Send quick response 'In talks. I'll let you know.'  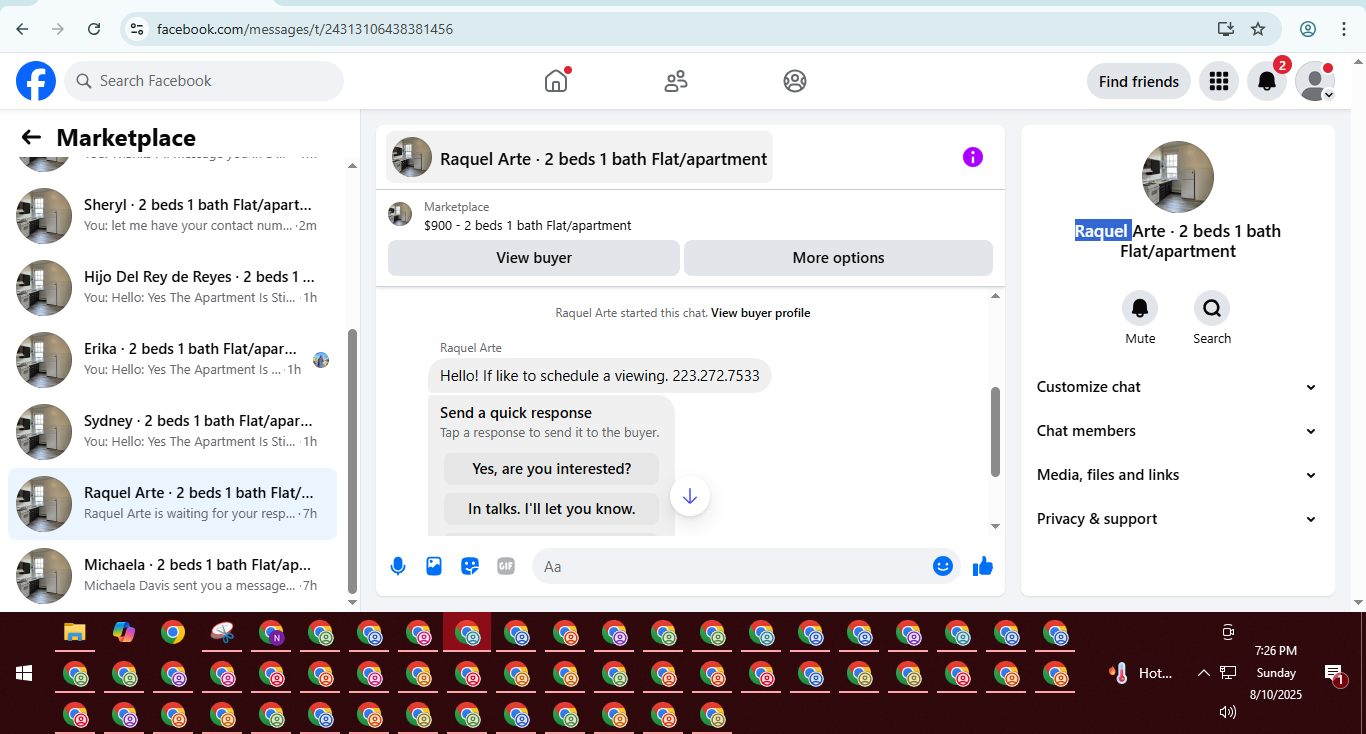tap(552, 509)
